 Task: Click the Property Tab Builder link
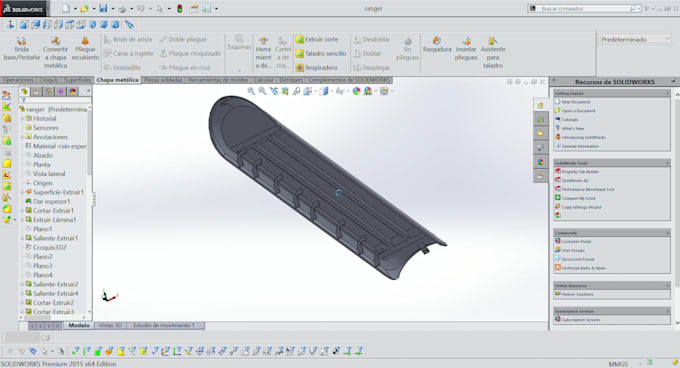tap(580, 172)
